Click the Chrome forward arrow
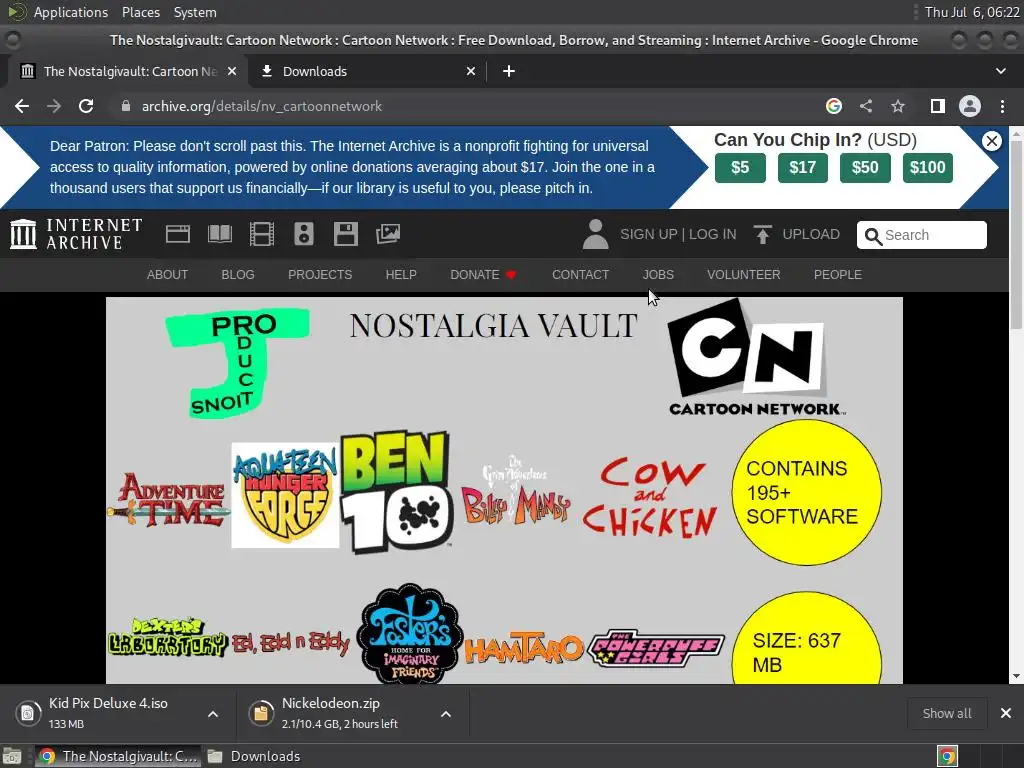The width and height of the screenshot is (1024, 768). pos(54,106)
